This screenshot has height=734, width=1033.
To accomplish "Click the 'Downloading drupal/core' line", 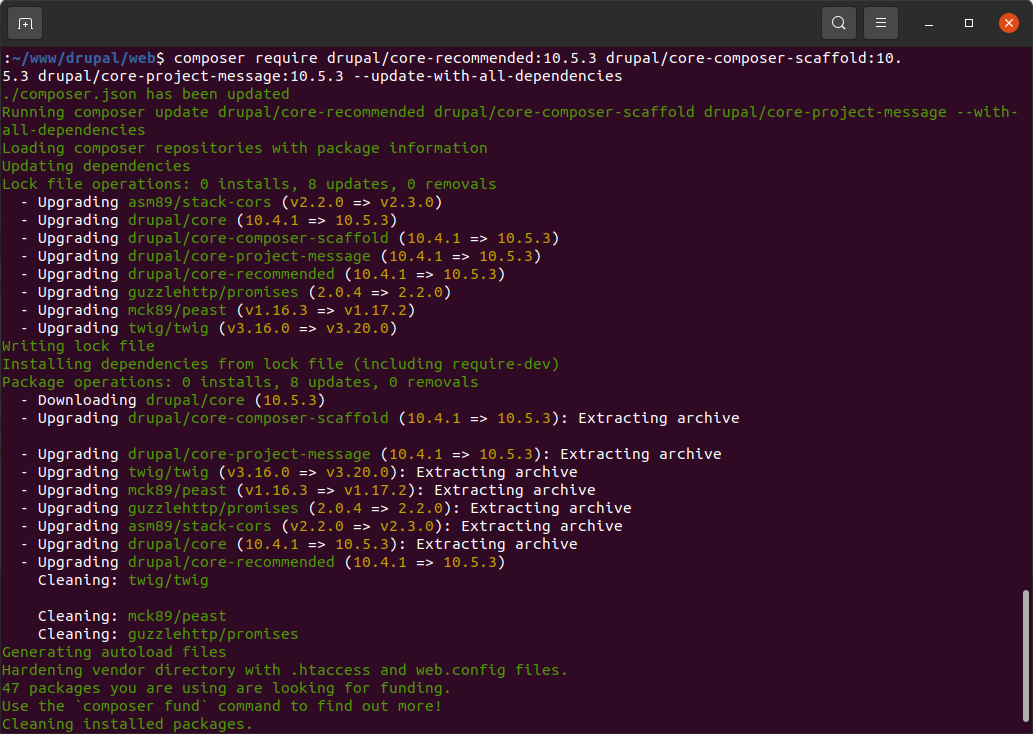I will click(x=180, y=400).
